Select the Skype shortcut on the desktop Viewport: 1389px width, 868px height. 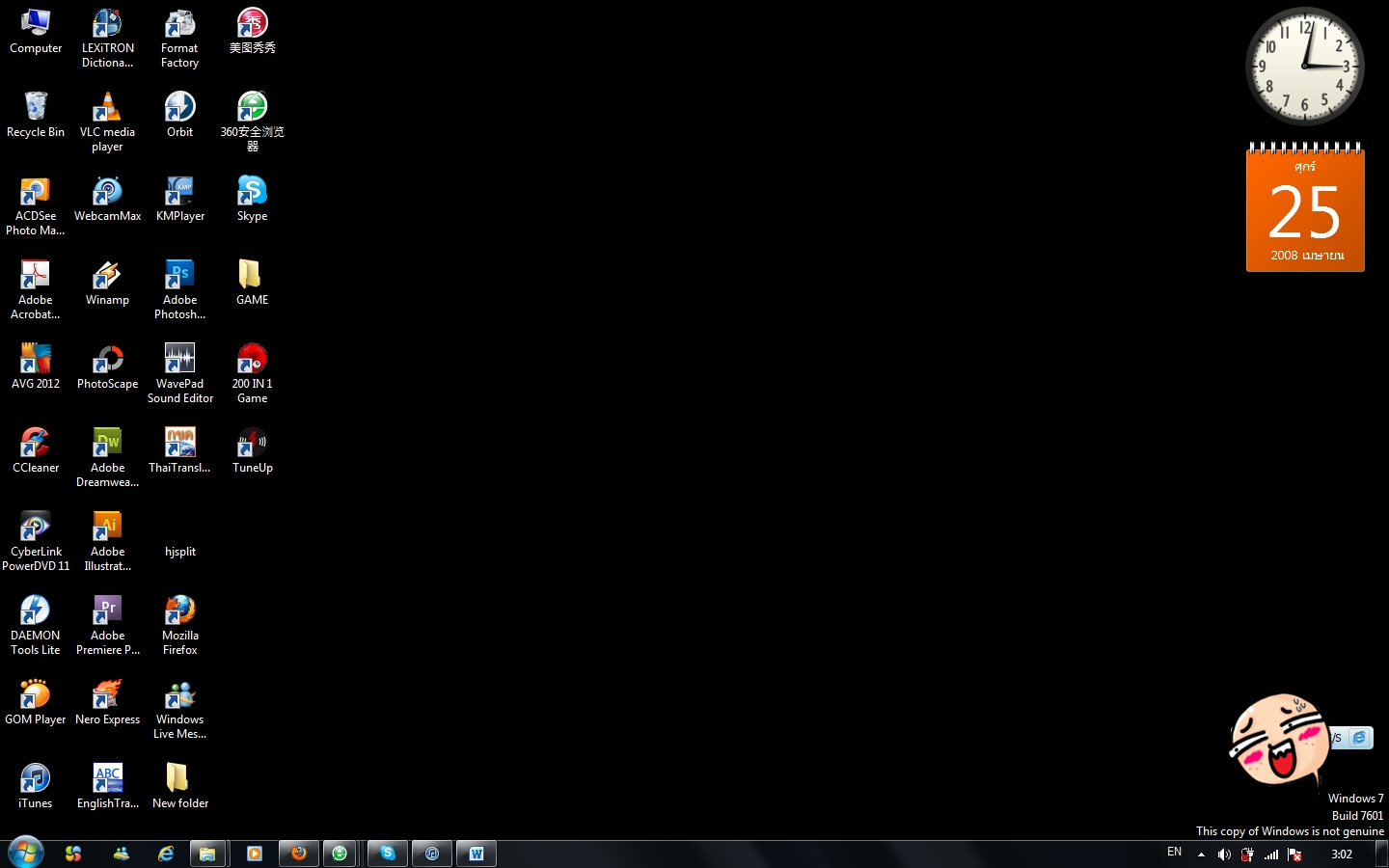point(252,200)
